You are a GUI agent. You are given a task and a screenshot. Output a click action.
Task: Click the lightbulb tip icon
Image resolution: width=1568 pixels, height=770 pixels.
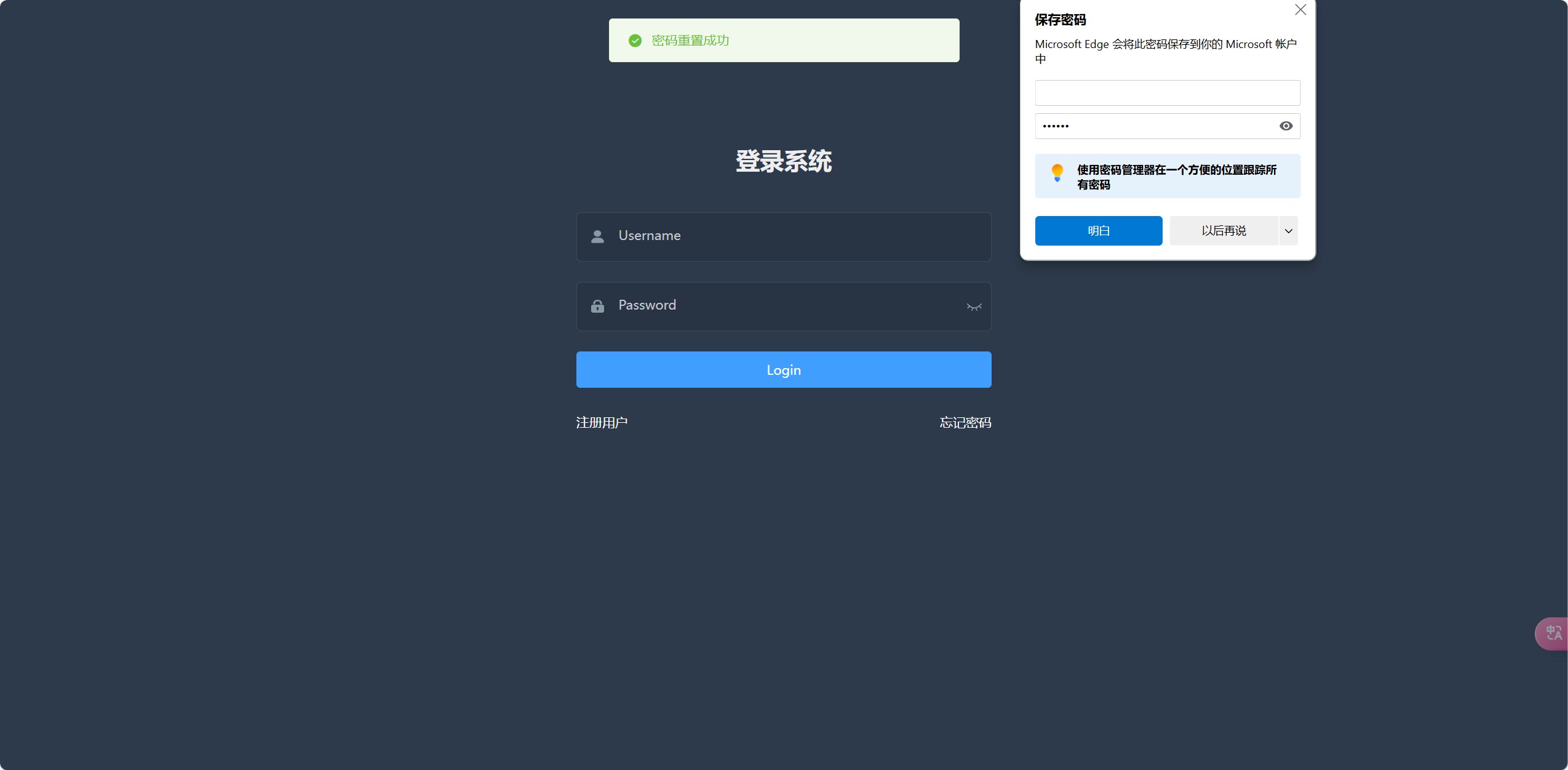1057,172
